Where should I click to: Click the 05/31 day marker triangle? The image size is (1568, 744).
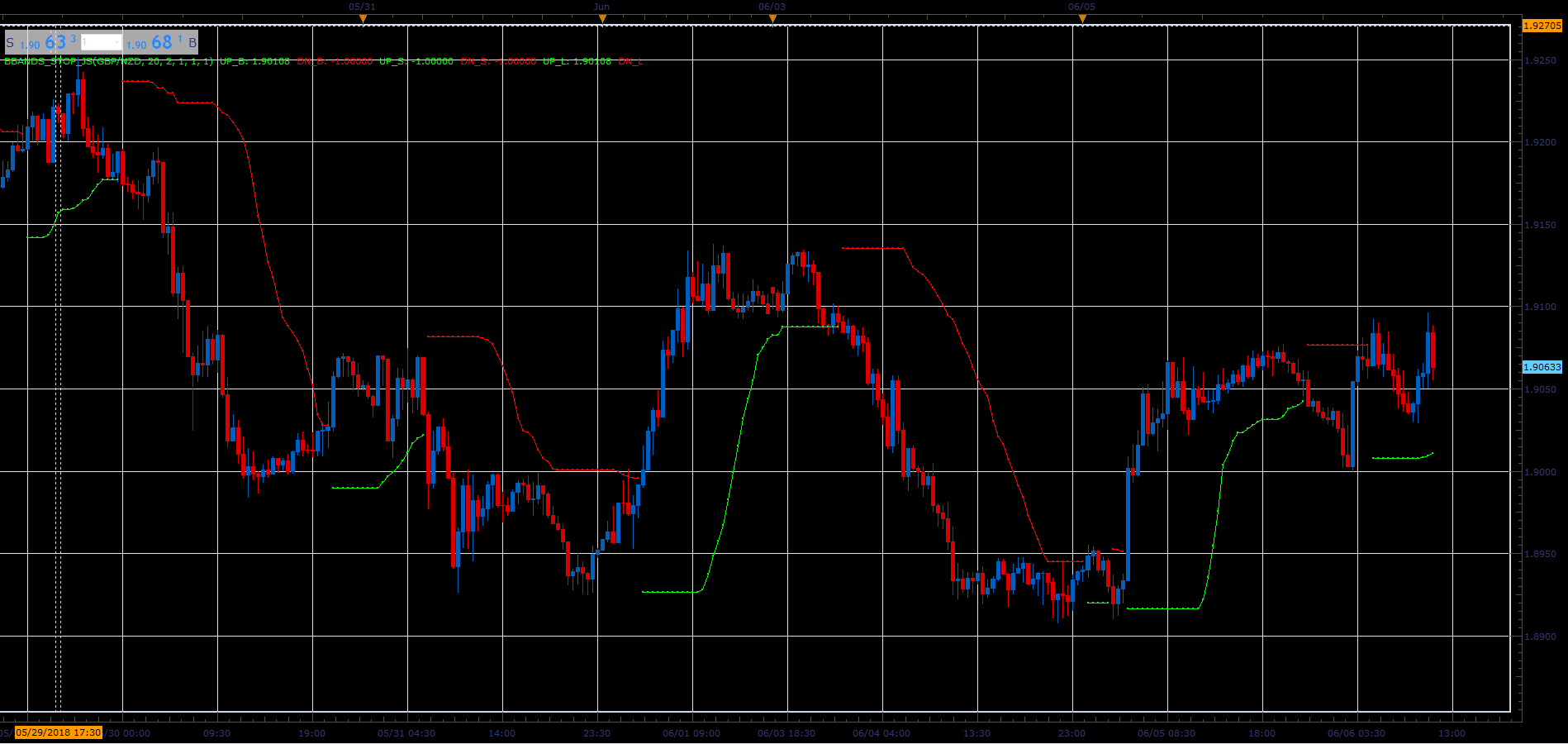coord(363,18)
